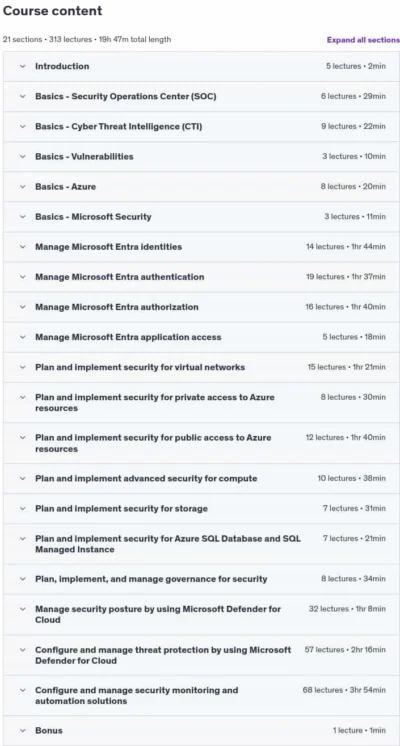The width and height of the screenshot is (400, 746).
Task: Expand the Bonus section
Action: pos(201,730)
